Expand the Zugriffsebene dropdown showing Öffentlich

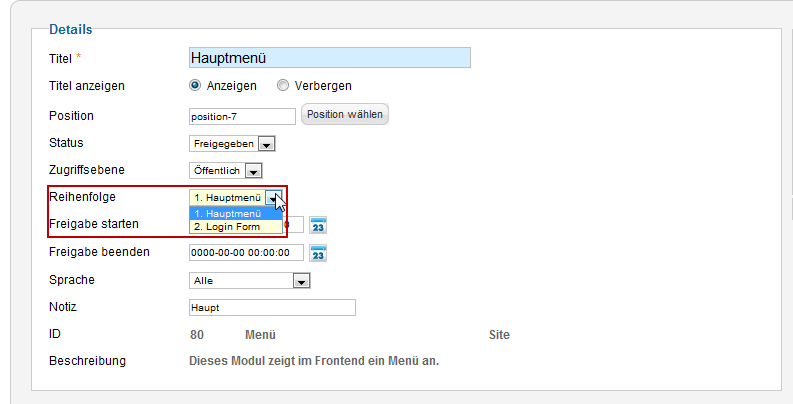226,170
